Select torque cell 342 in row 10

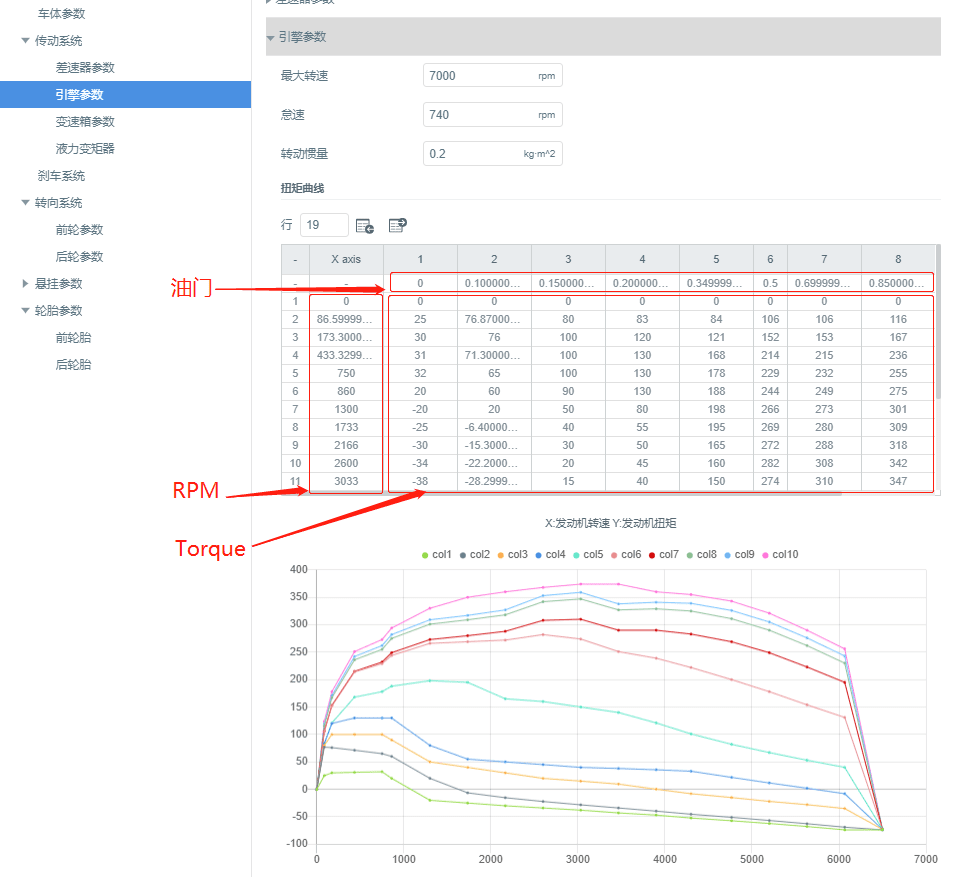(x=898, y=463)
